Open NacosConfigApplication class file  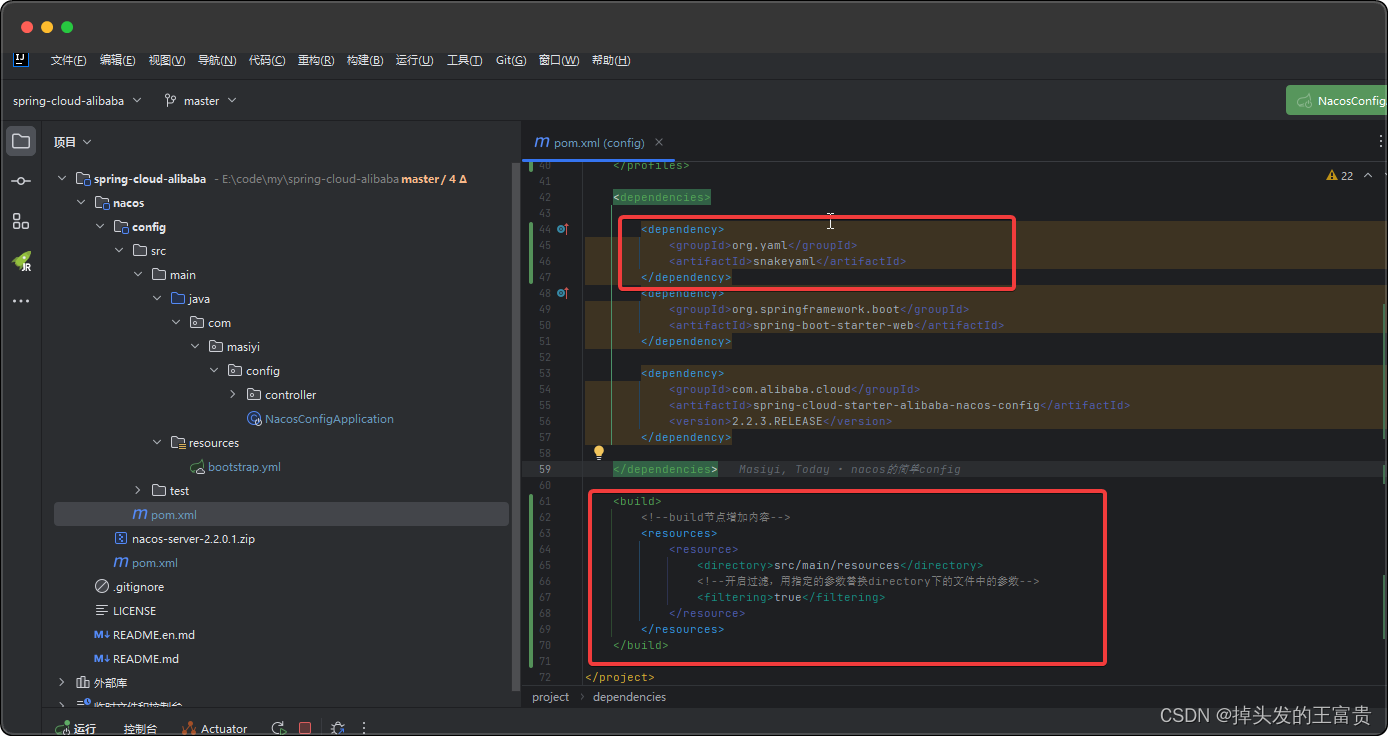pyautogui.click(x=320, y=419)
